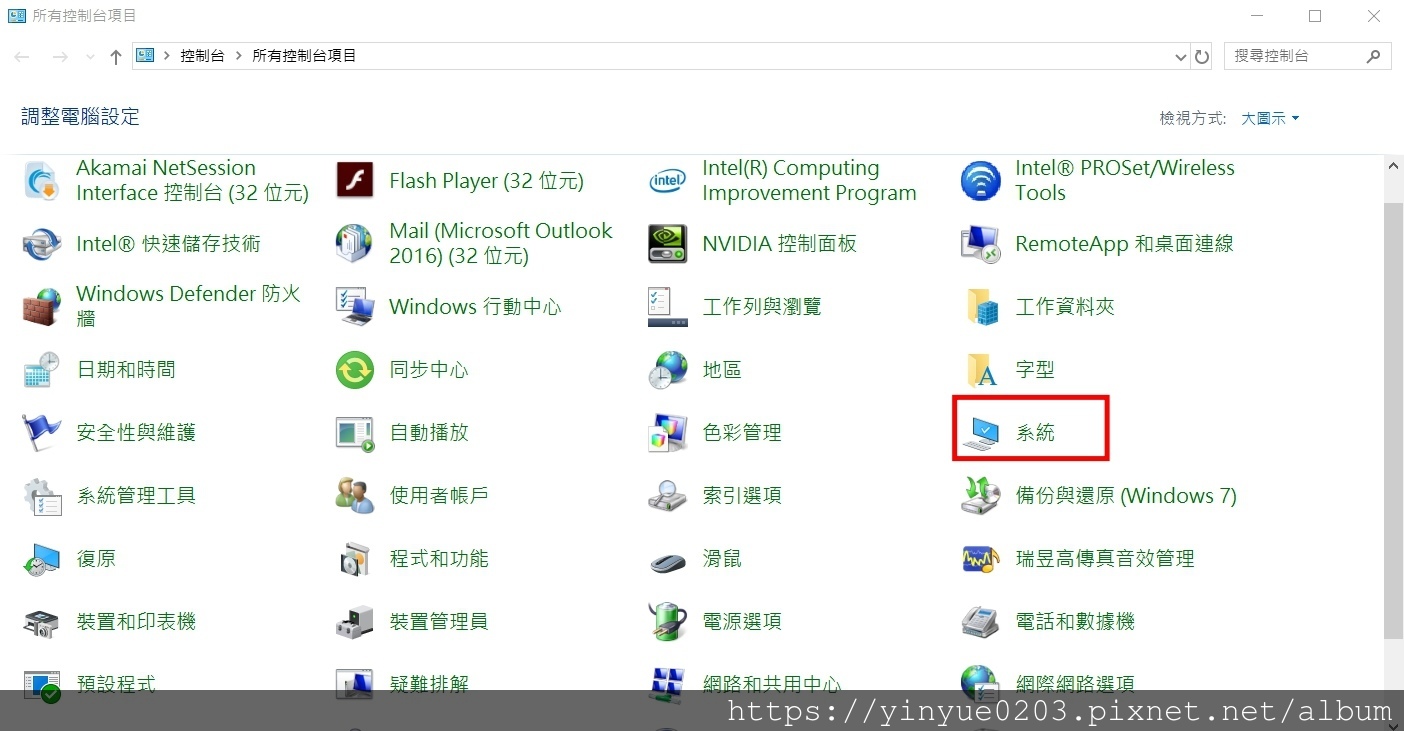Click the 同步中心 text label
1404x731 pixels.
(429, 370)
